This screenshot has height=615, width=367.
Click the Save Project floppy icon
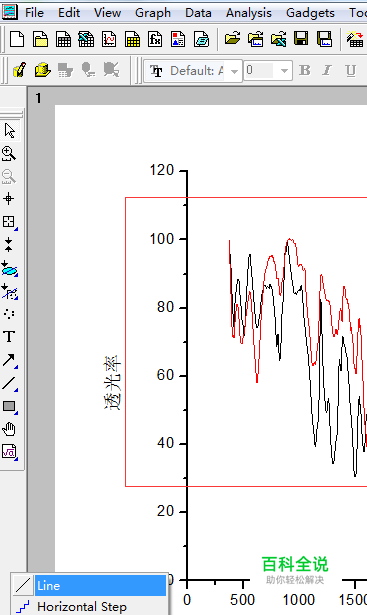pos(301,39)
